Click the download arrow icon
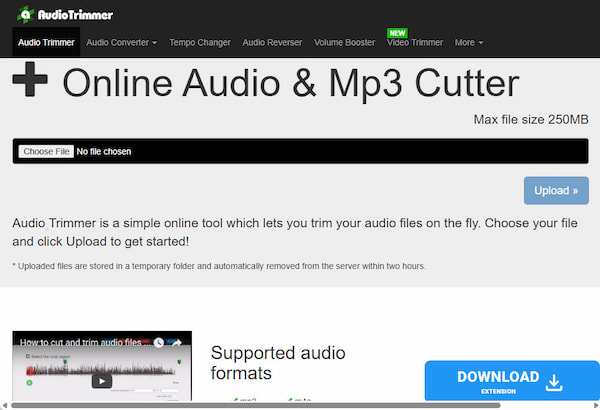The width and height of the screenshot is (600, 410). pos(554,383)
